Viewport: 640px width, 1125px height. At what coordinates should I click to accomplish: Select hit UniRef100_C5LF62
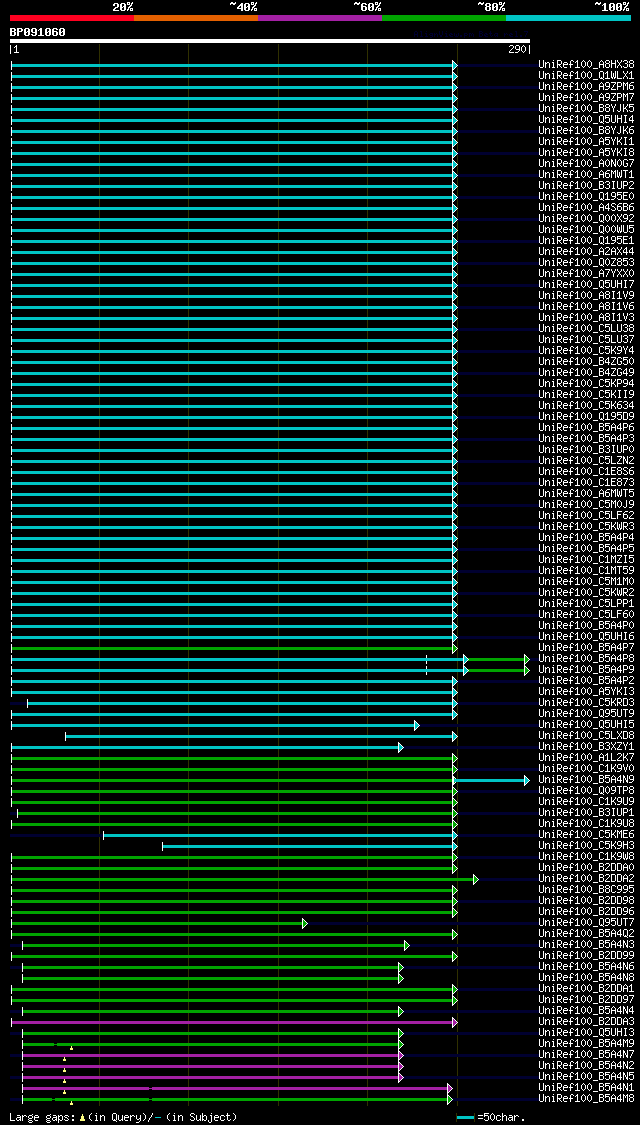click(586, 515)
